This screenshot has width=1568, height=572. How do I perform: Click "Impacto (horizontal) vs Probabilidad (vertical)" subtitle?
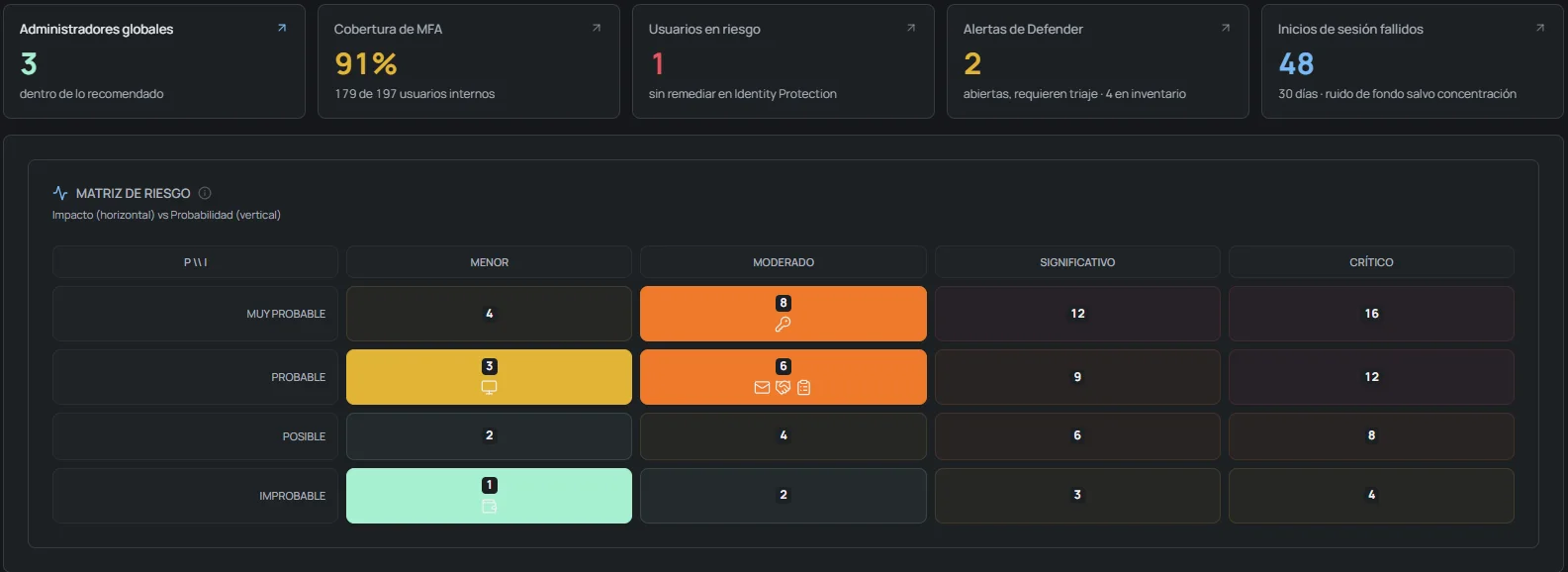coord(166,215)
